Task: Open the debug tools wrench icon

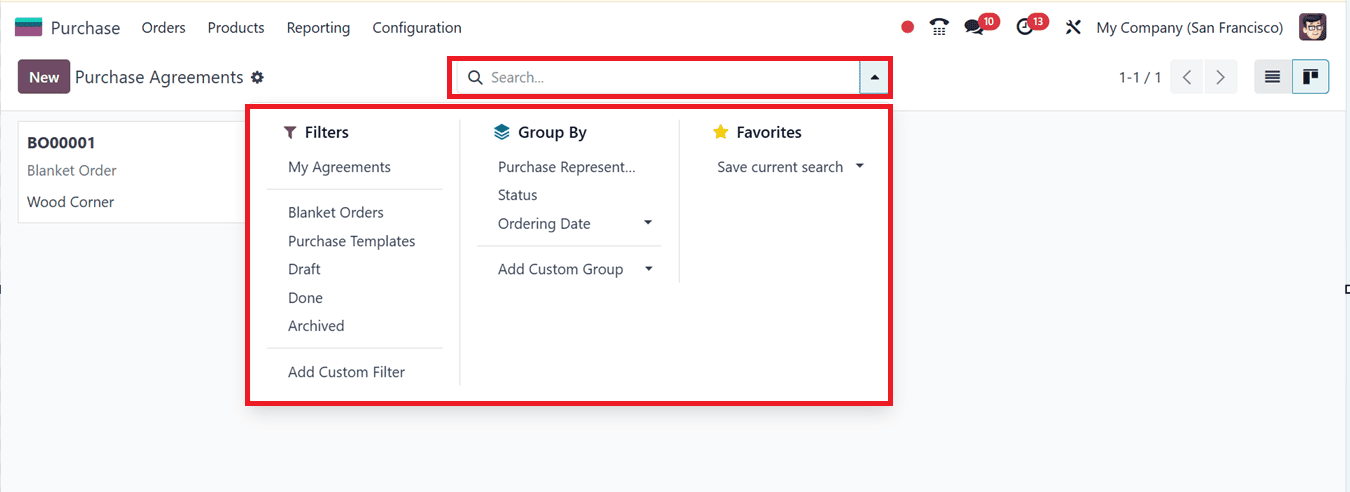Action: click(x=1073, y=27)
